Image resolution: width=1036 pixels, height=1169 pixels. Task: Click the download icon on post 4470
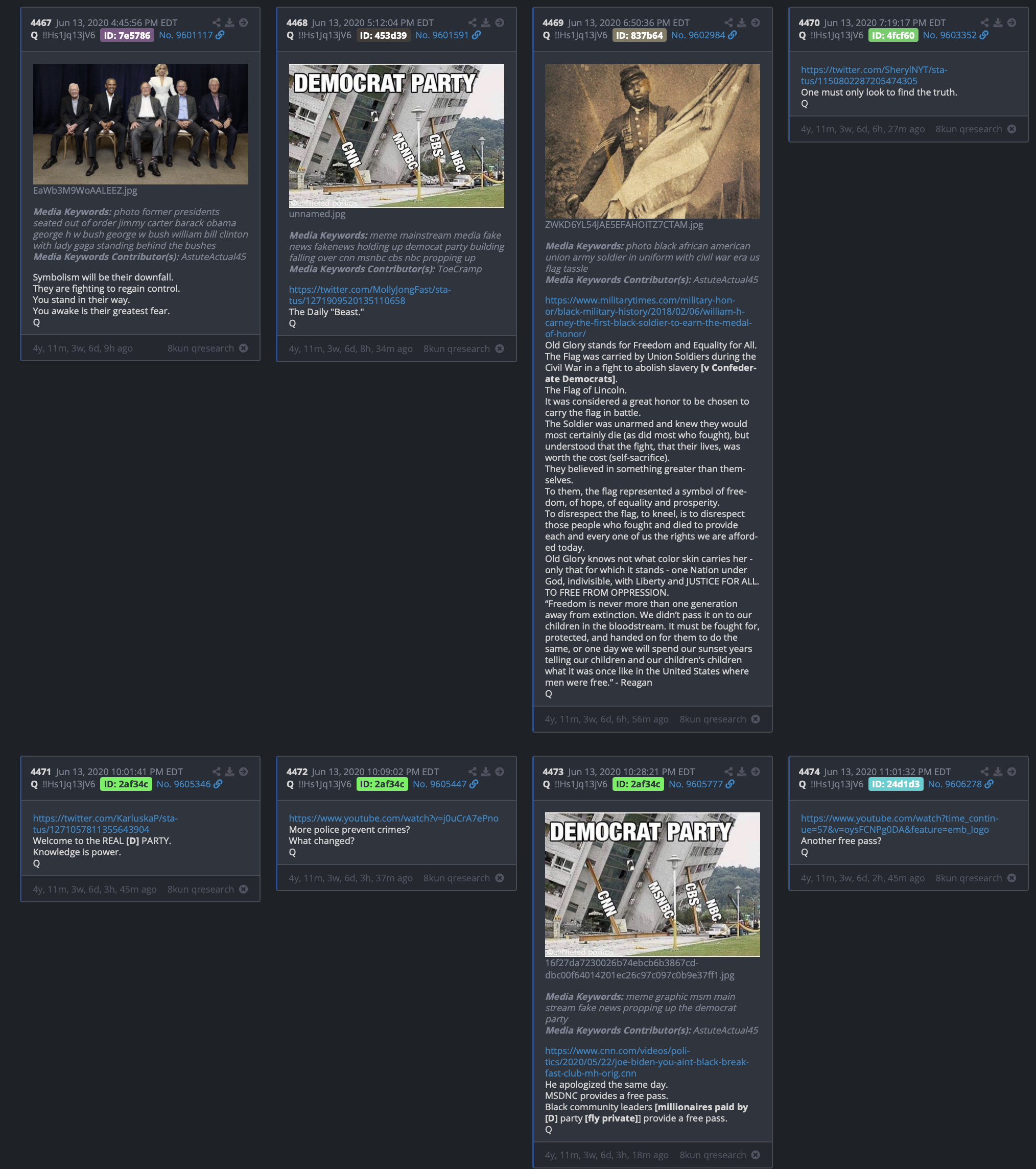[998, 23]
